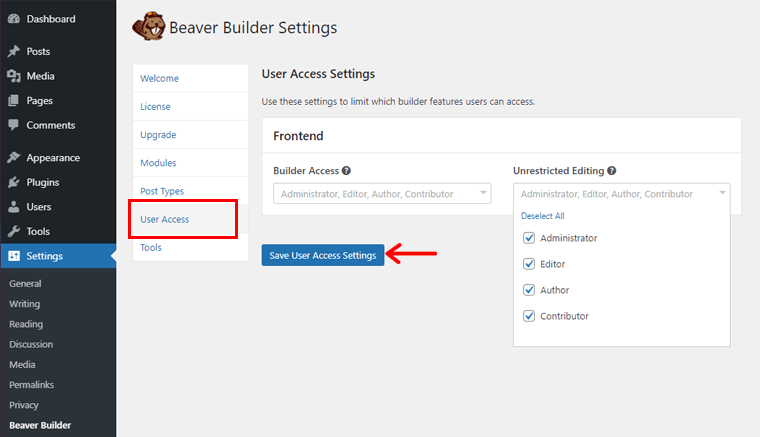760x437 pixels.
Task: Click the Comments bubble icon
Action: coord(13,125)
